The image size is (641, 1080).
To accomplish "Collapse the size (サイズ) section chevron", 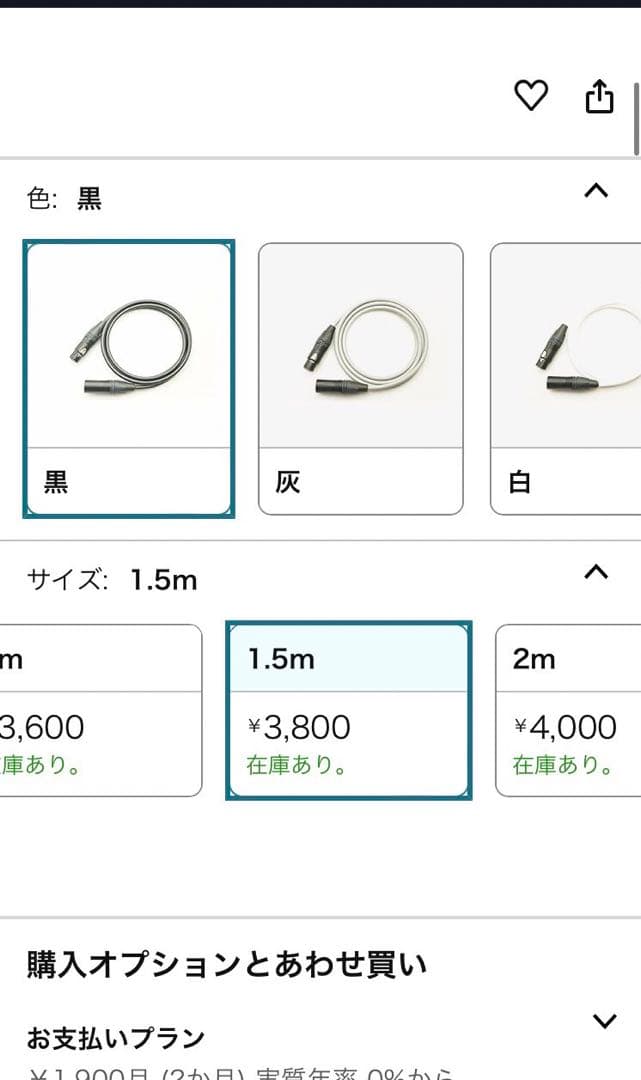I will [596, 572].
